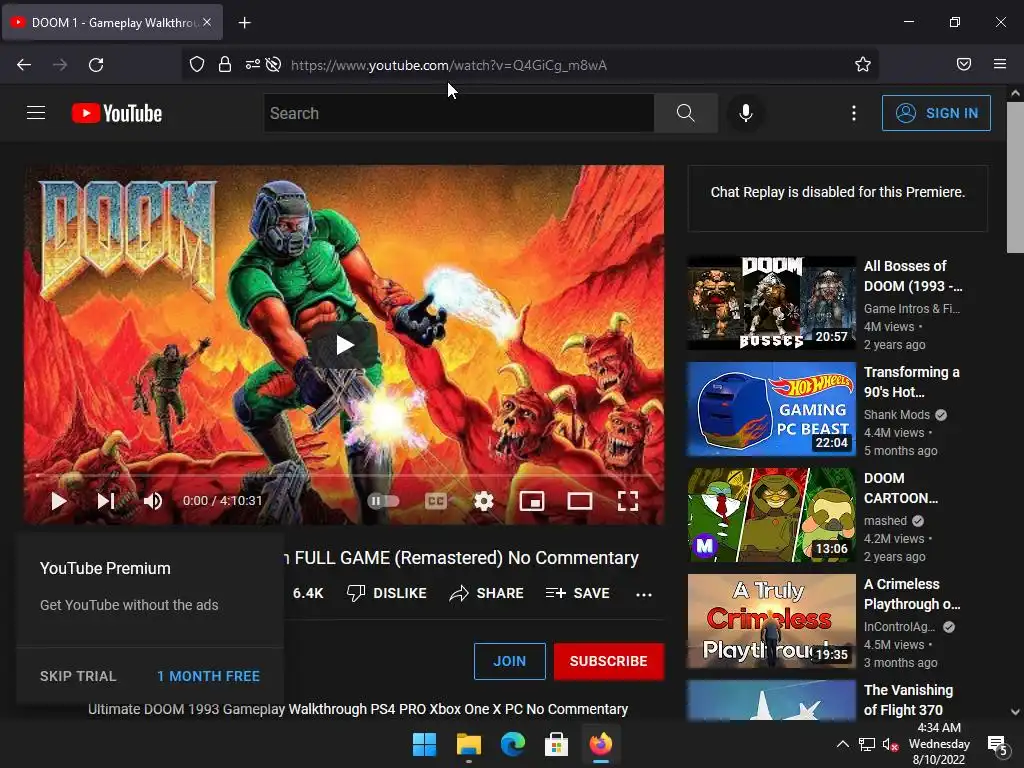The height and width of the screenshot is (768, 1024).
Task: Open YouTube settings three-dot menu
Action: [x=854, y=113]
